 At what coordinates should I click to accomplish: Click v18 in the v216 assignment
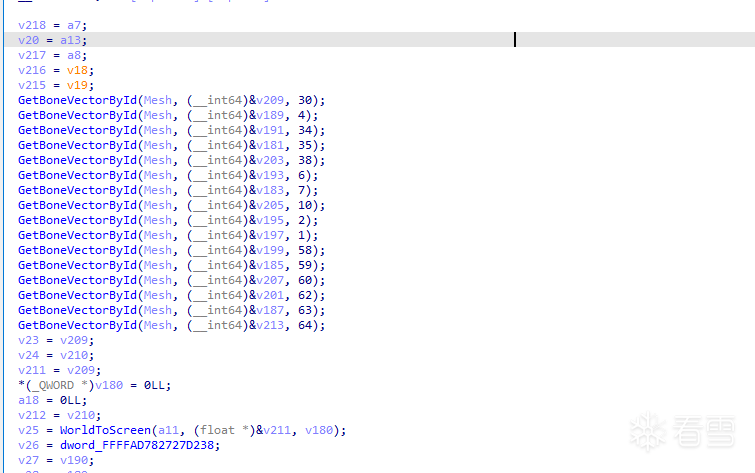(x=77, y=70)
